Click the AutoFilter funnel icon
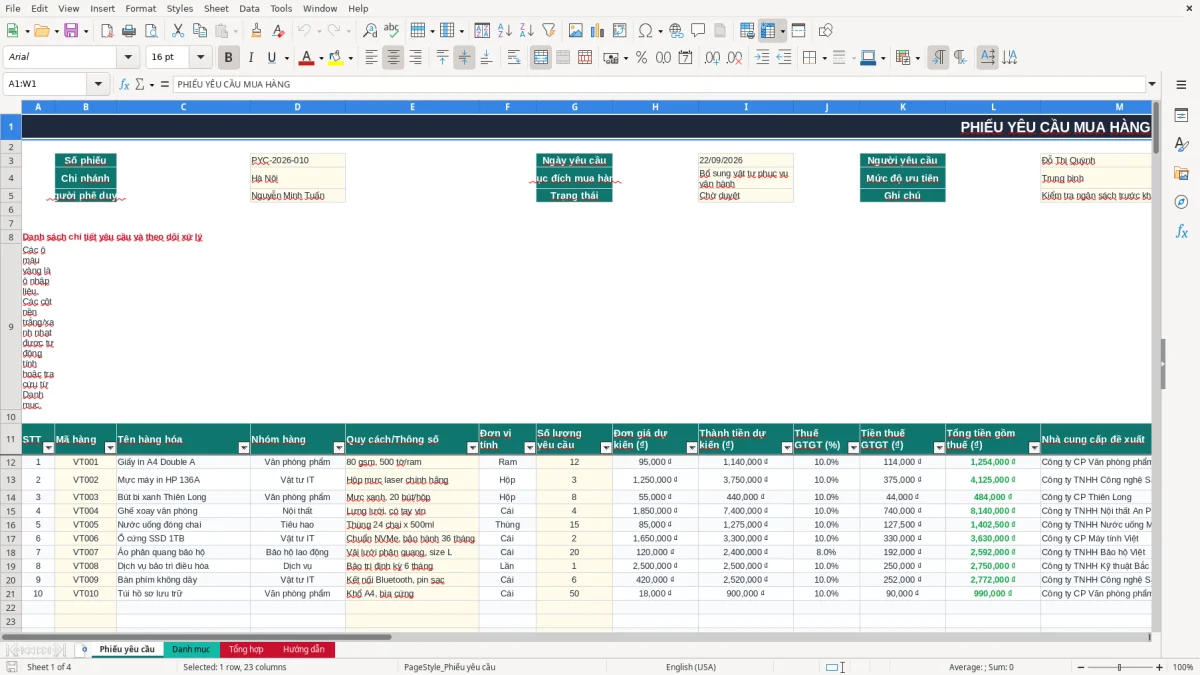 click(549, 31)
